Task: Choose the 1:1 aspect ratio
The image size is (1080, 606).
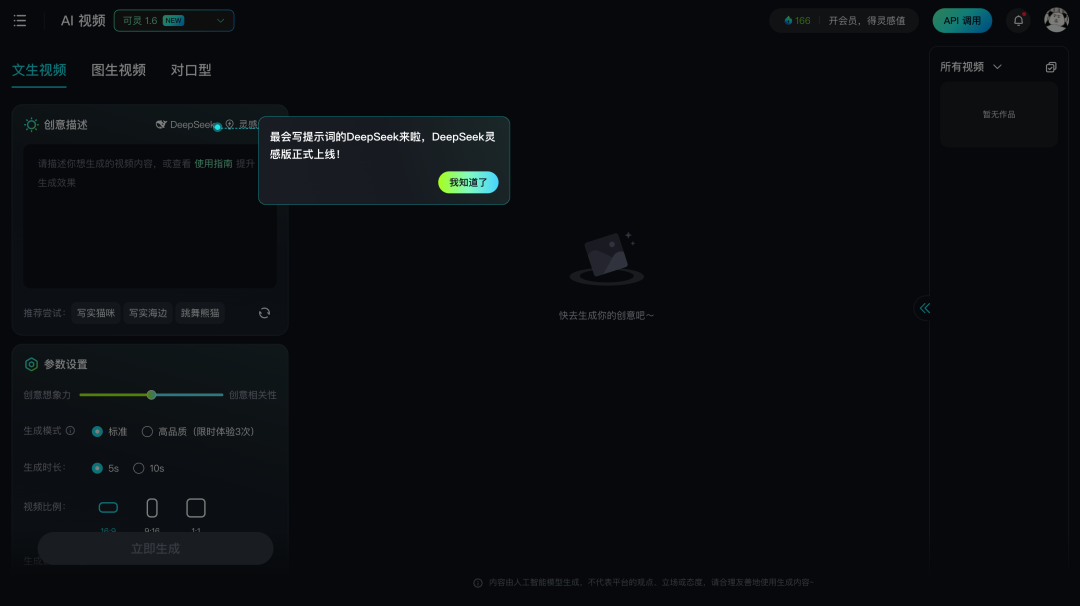Action: coord(196,508)
